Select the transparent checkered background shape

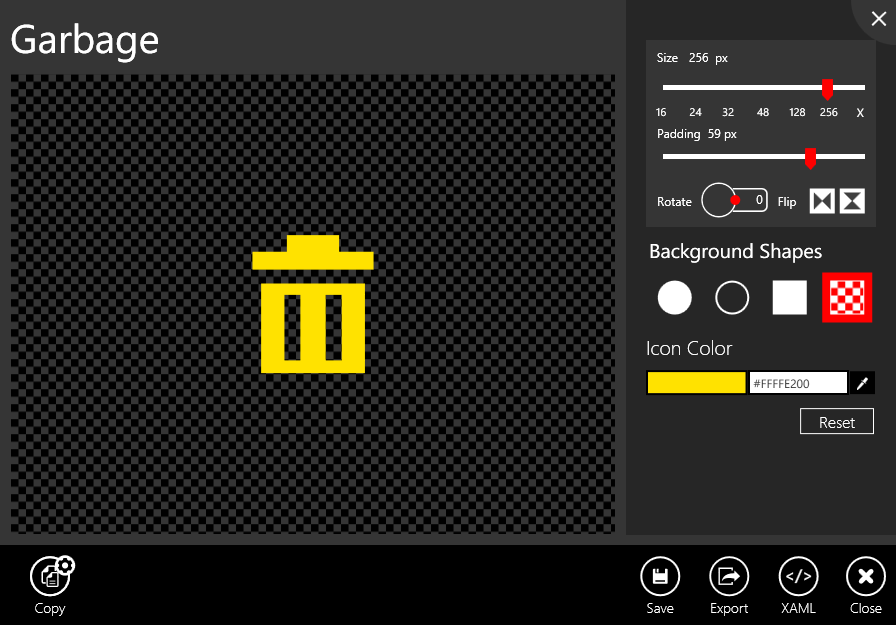pos(847,297)
